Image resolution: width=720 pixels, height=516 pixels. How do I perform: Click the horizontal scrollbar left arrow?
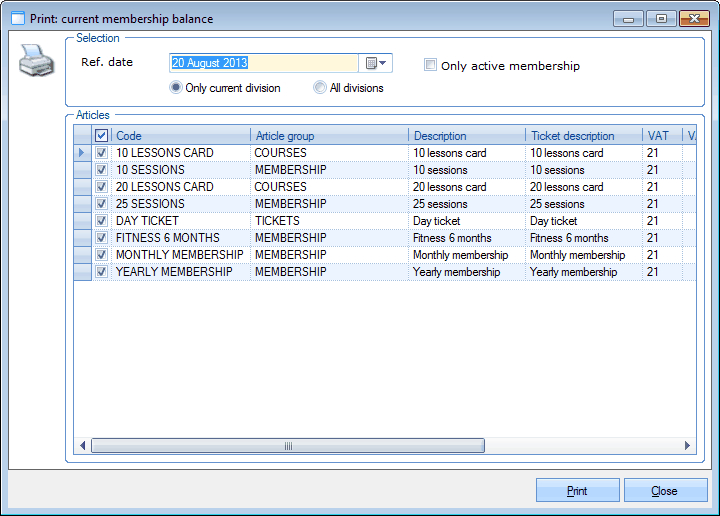83,446
